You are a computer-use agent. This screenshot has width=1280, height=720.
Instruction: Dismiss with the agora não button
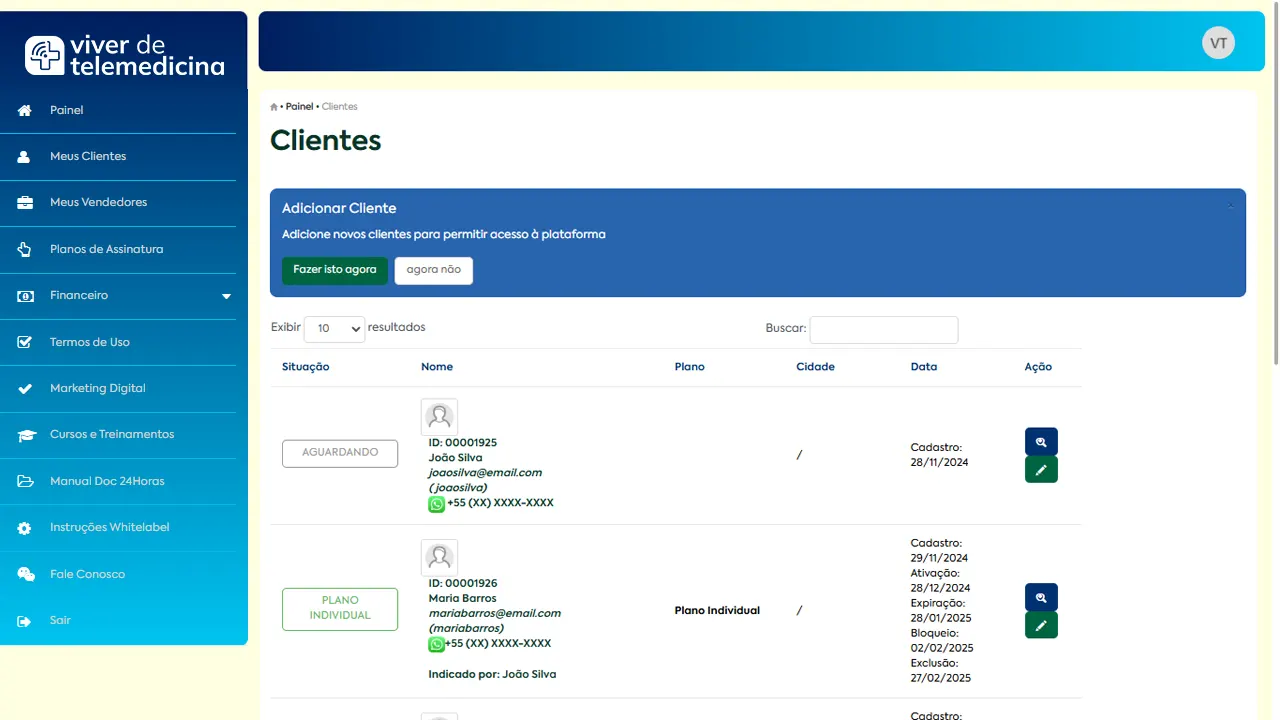coord(433,270)
